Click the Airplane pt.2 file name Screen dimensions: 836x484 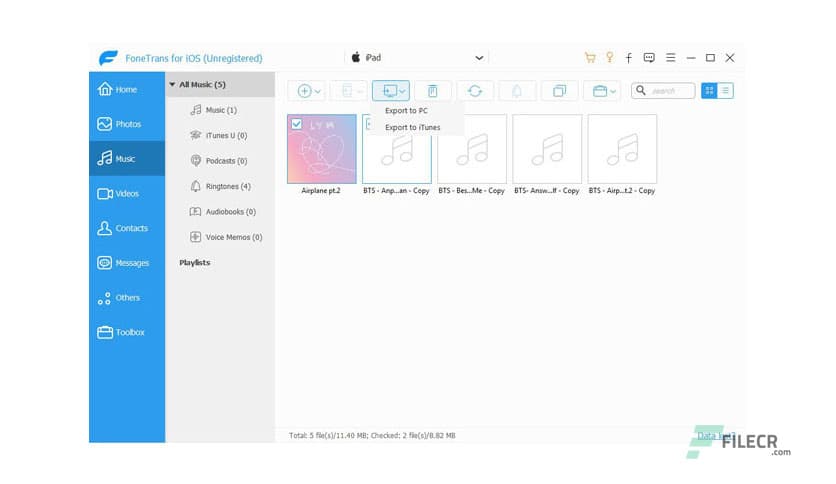321,190
